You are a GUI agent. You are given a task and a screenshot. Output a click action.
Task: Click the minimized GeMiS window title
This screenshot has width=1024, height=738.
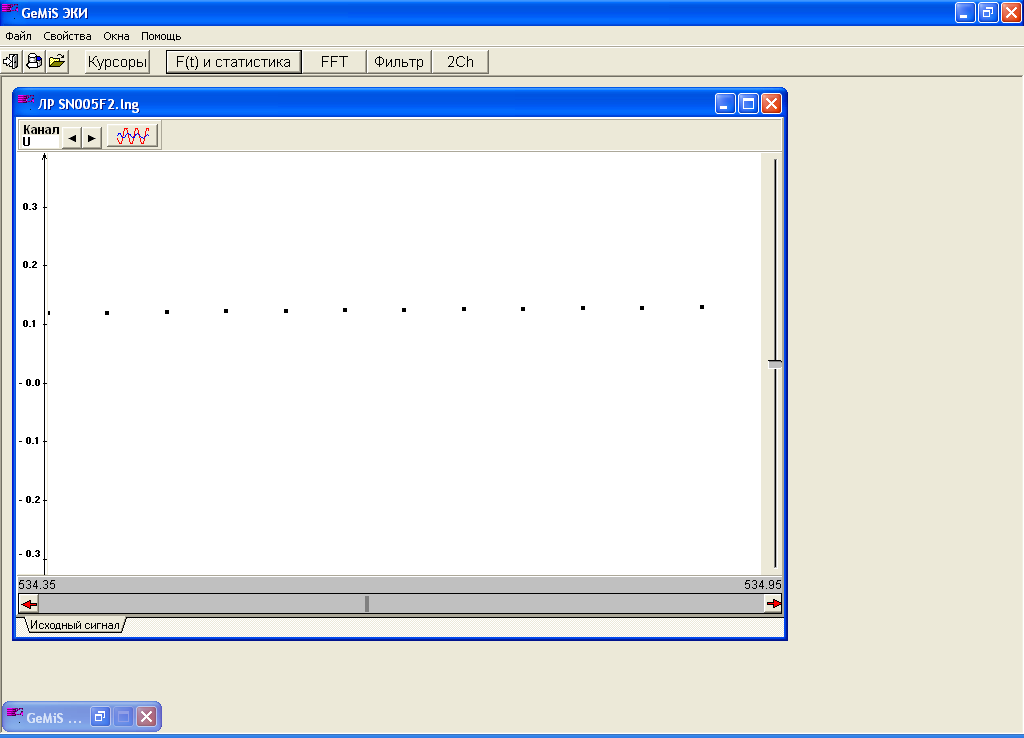[54, 718]
